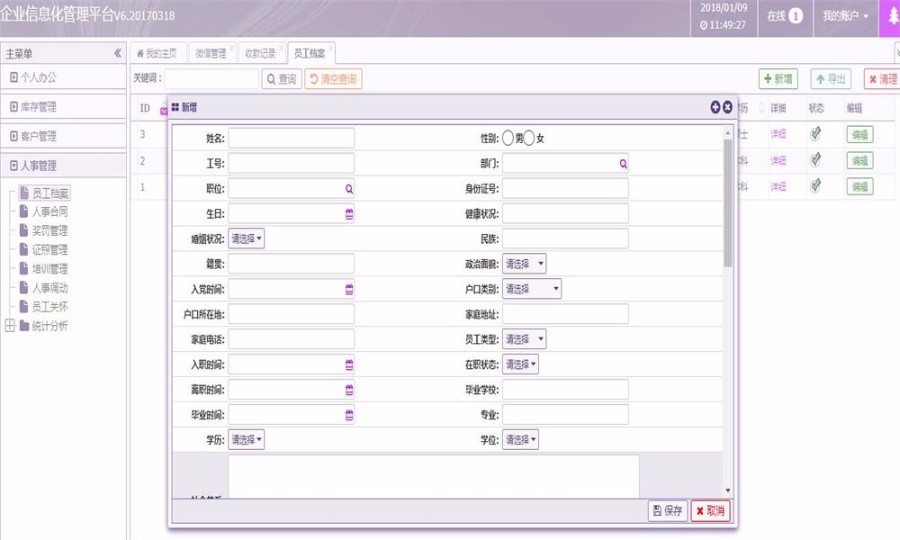Click status check icon in row 1
Viewport: 900px width, 540px height.
point(815,185)
